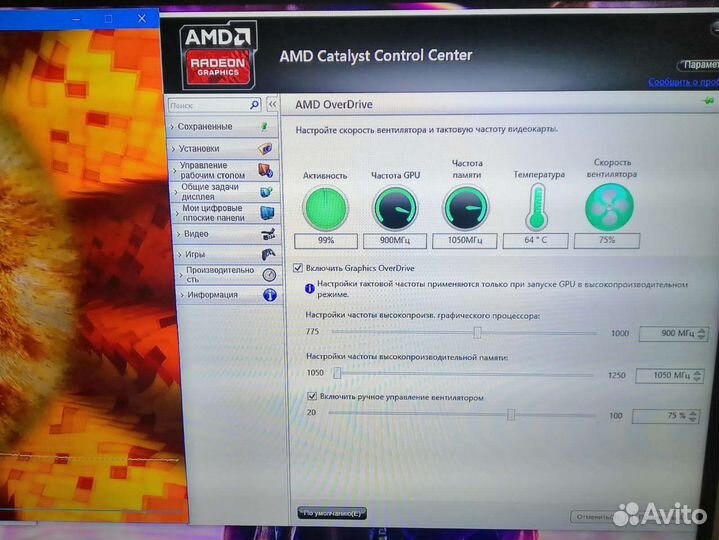This screenshot has height=540, width=719.
Task: Expand the Игры sidebar section
Action: 228,254
